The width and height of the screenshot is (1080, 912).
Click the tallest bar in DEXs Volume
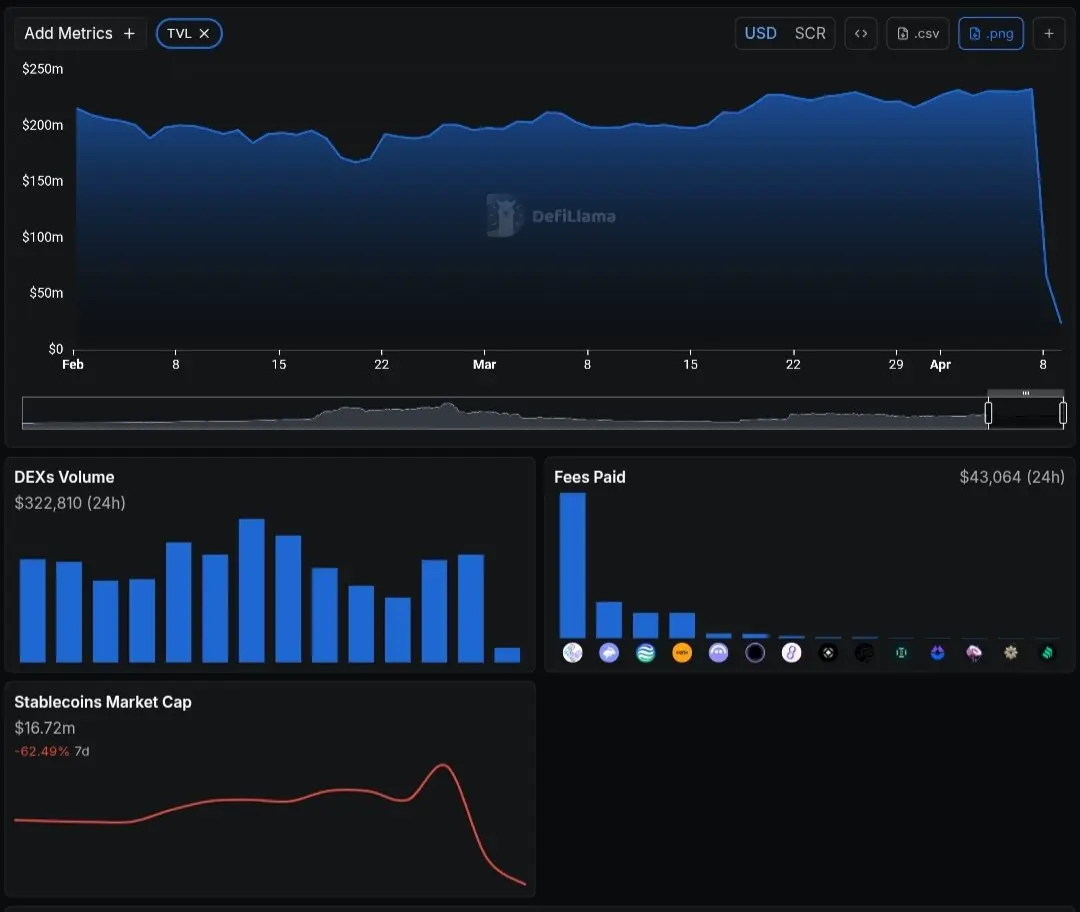[x=251, y=590]
